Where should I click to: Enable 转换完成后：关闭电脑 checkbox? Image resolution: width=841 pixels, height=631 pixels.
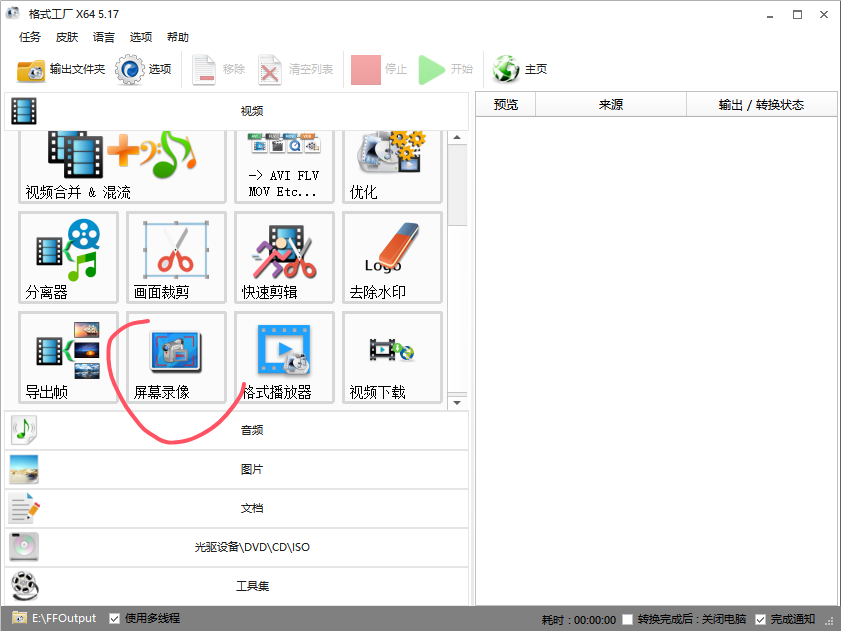(x=627, y=619)
